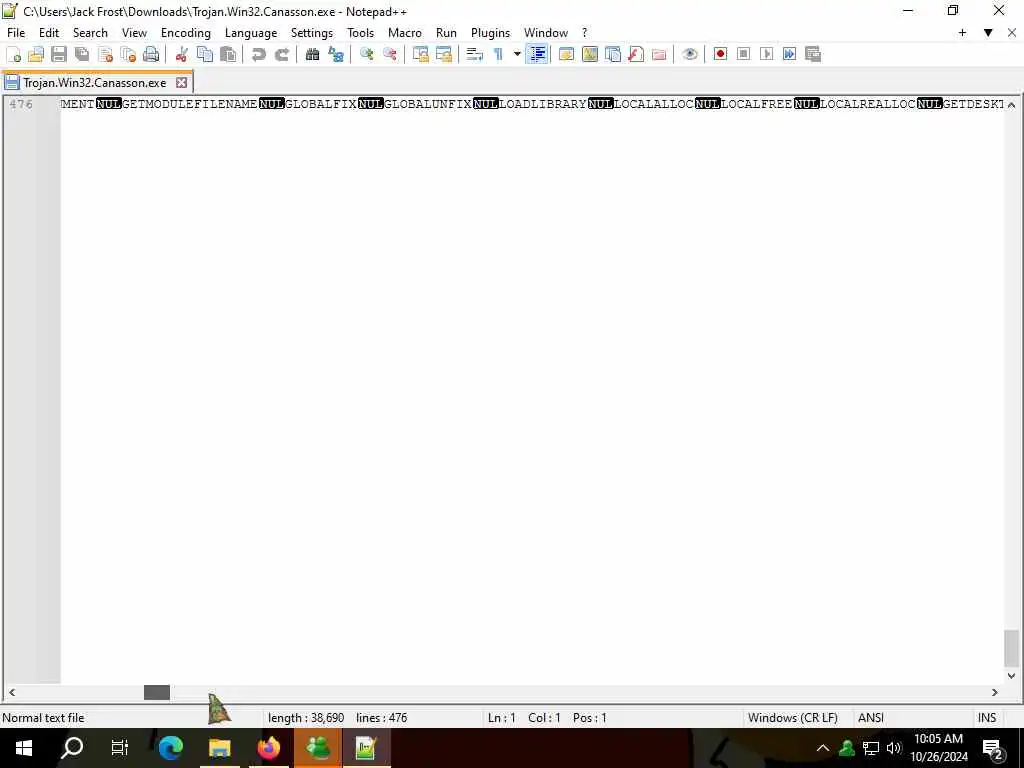Viewport: 1024px width, 768px height.
Task: Open the Plugins menu
Action: pyautogui.click(x=490, y=33)
